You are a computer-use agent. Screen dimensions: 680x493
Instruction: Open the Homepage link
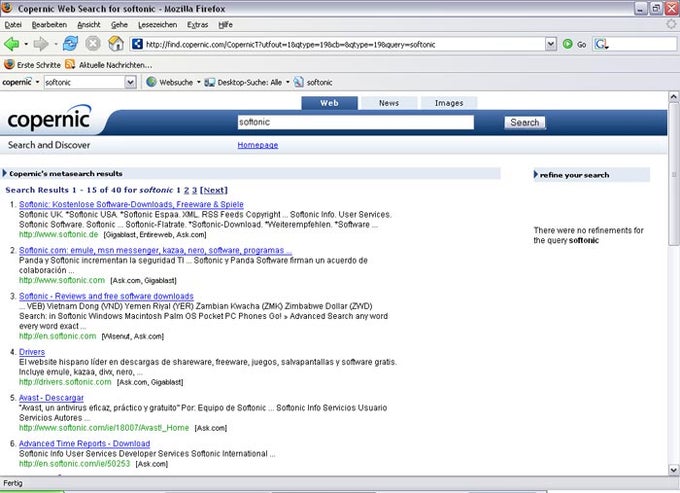pyautogui.click(x=258, y=145)
